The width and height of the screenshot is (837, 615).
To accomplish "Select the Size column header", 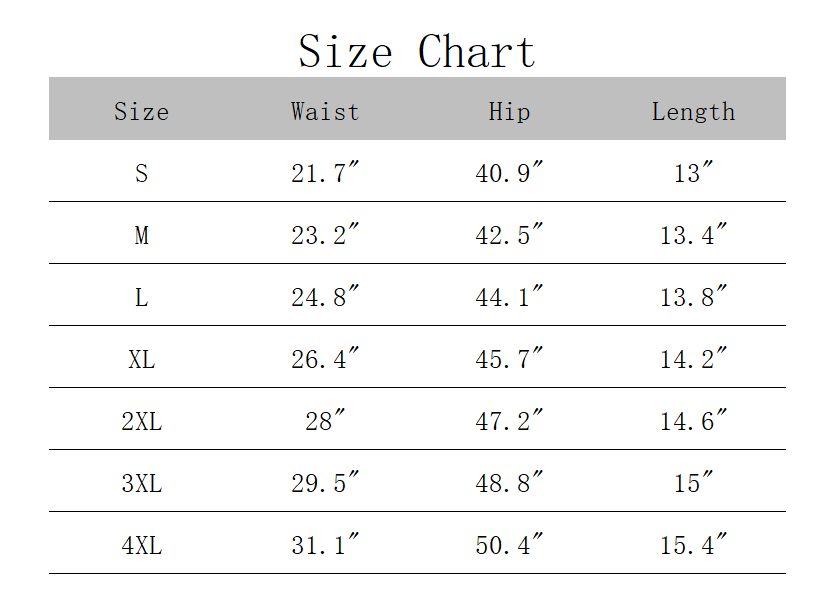I will 141,112.
